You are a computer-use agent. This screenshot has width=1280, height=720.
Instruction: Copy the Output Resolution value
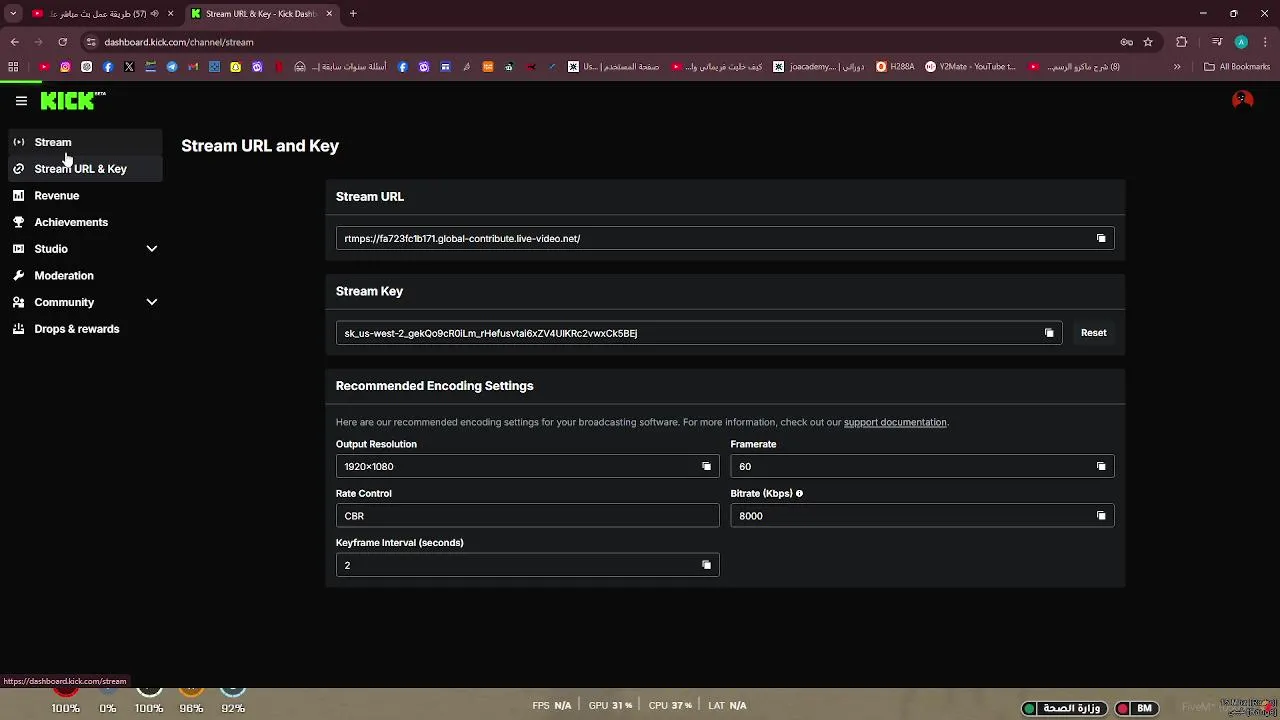[706, 466]
